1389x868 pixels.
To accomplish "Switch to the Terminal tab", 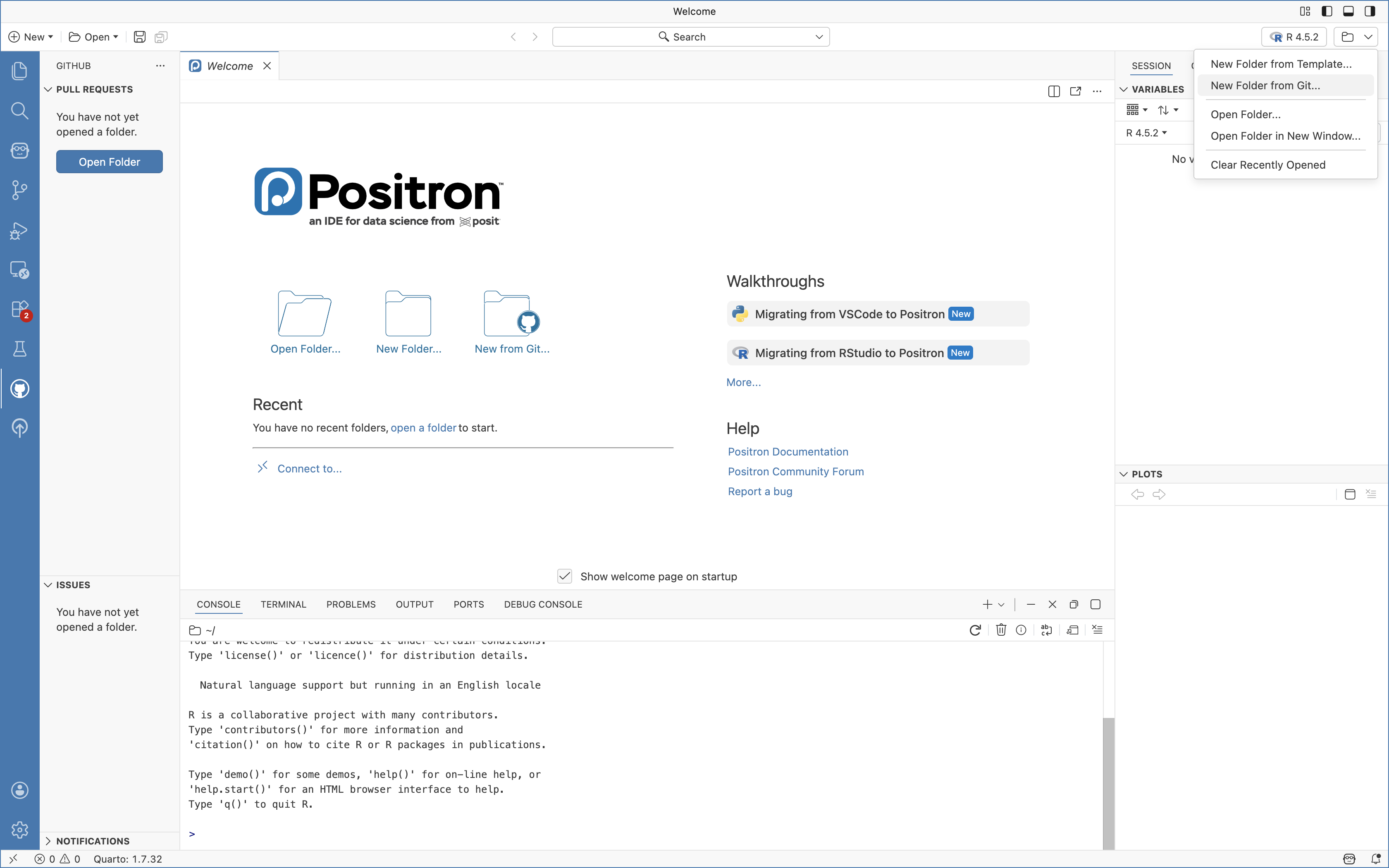I will click(x=283, y=604).
